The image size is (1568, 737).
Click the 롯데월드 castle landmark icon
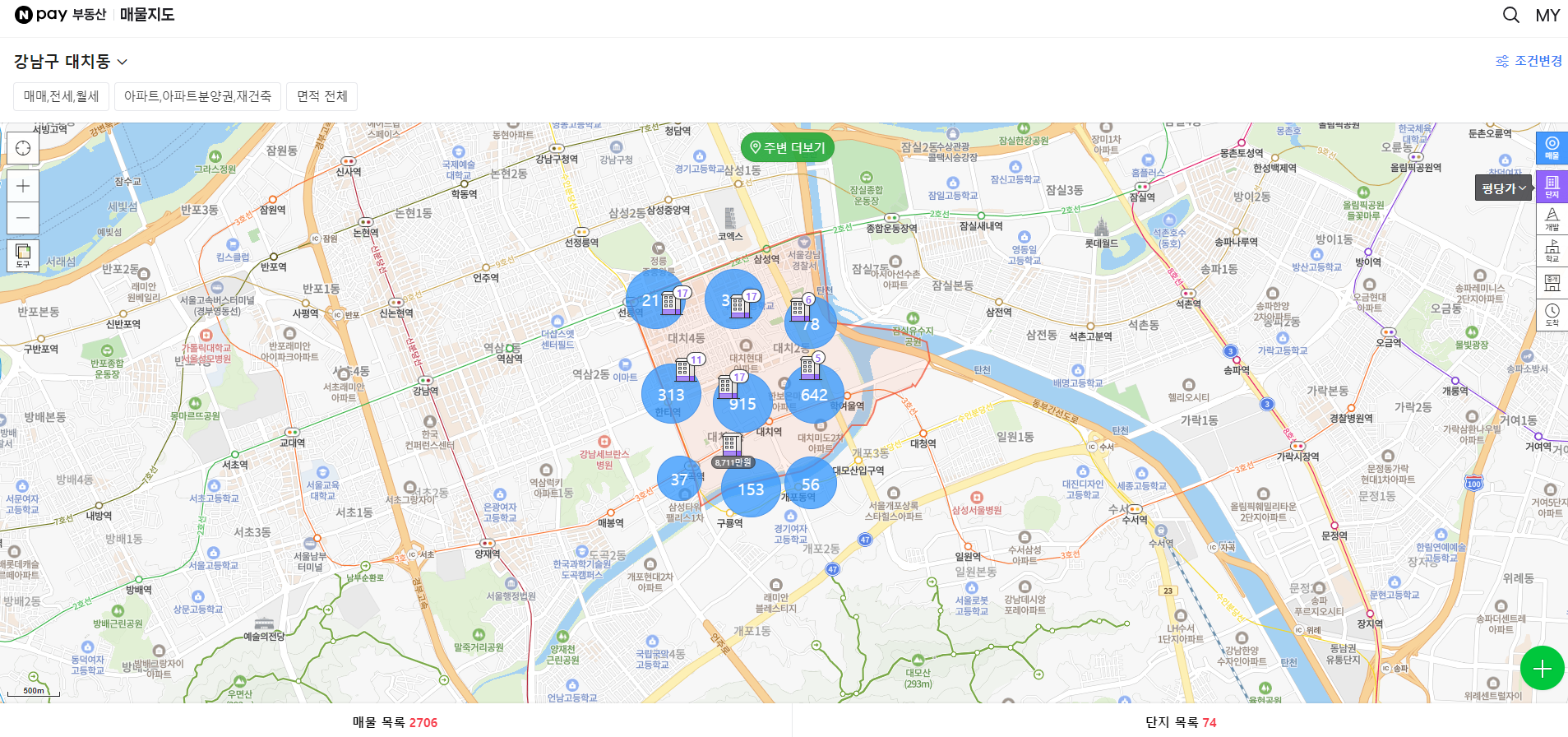(x=1101, y=225)
